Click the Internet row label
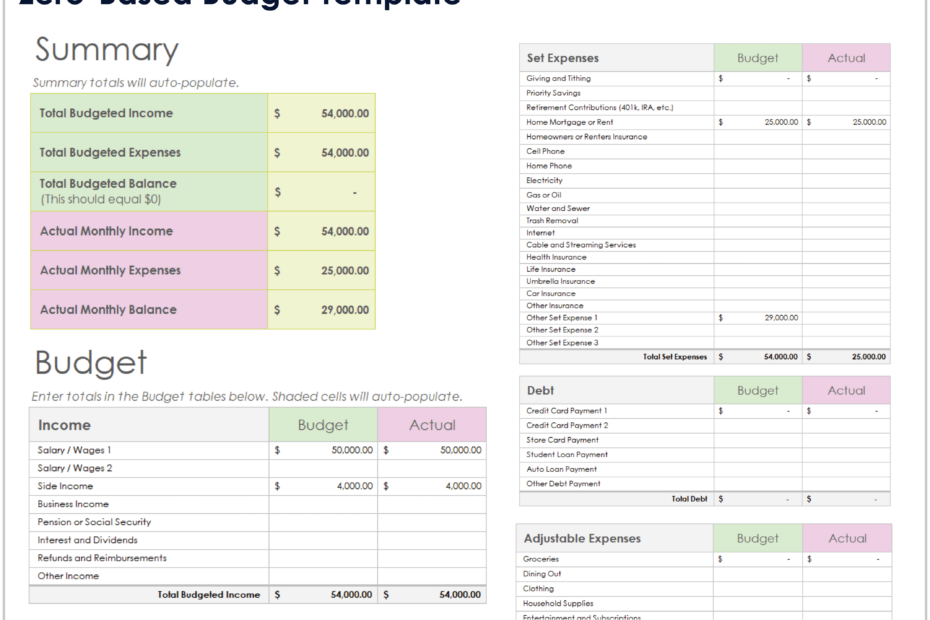 pyautogui.click(x=541, y=233)
